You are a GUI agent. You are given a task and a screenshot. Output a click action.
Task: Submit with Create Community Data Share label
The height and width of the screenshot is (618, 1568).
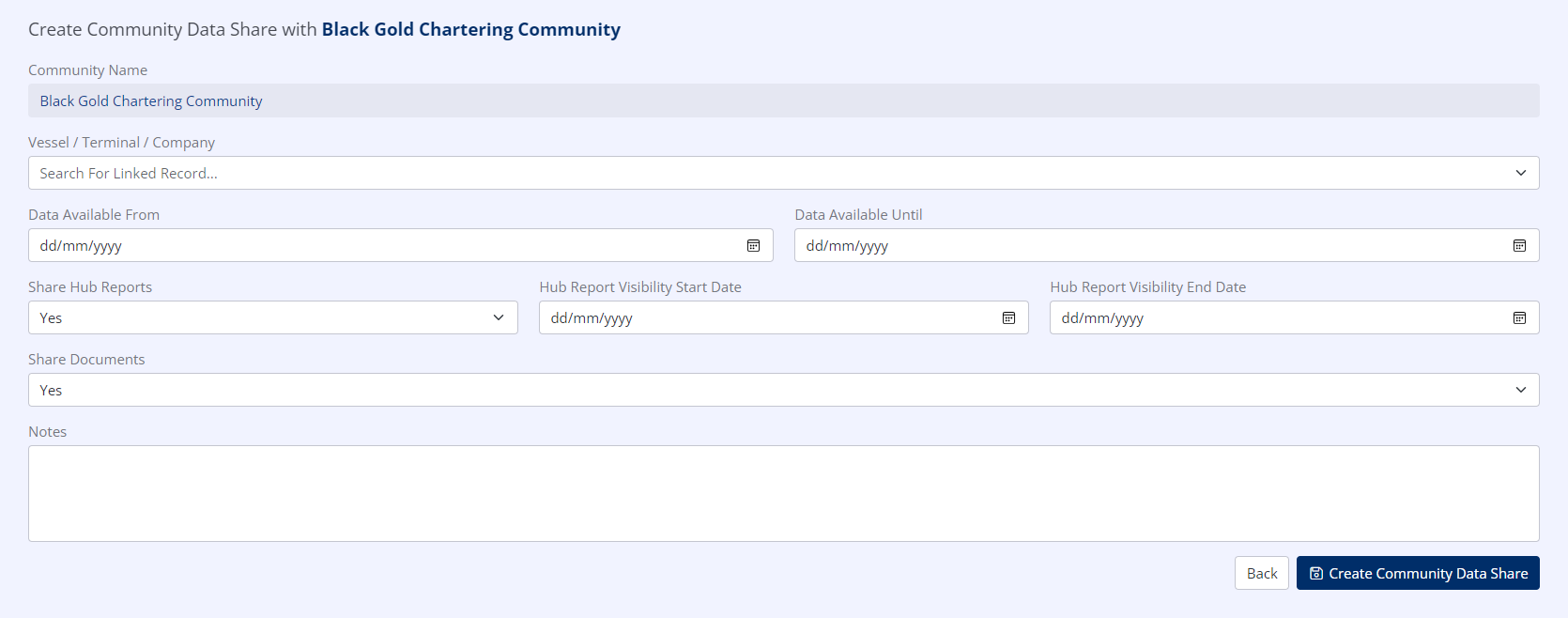(x=1427, y=574)
